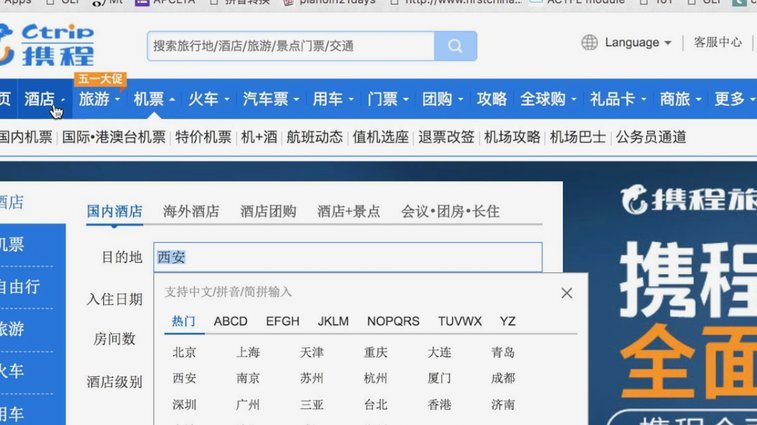The width and height of the screenshot is (757, 425).
Task: Choose city 南京
Action: (248, 378)
